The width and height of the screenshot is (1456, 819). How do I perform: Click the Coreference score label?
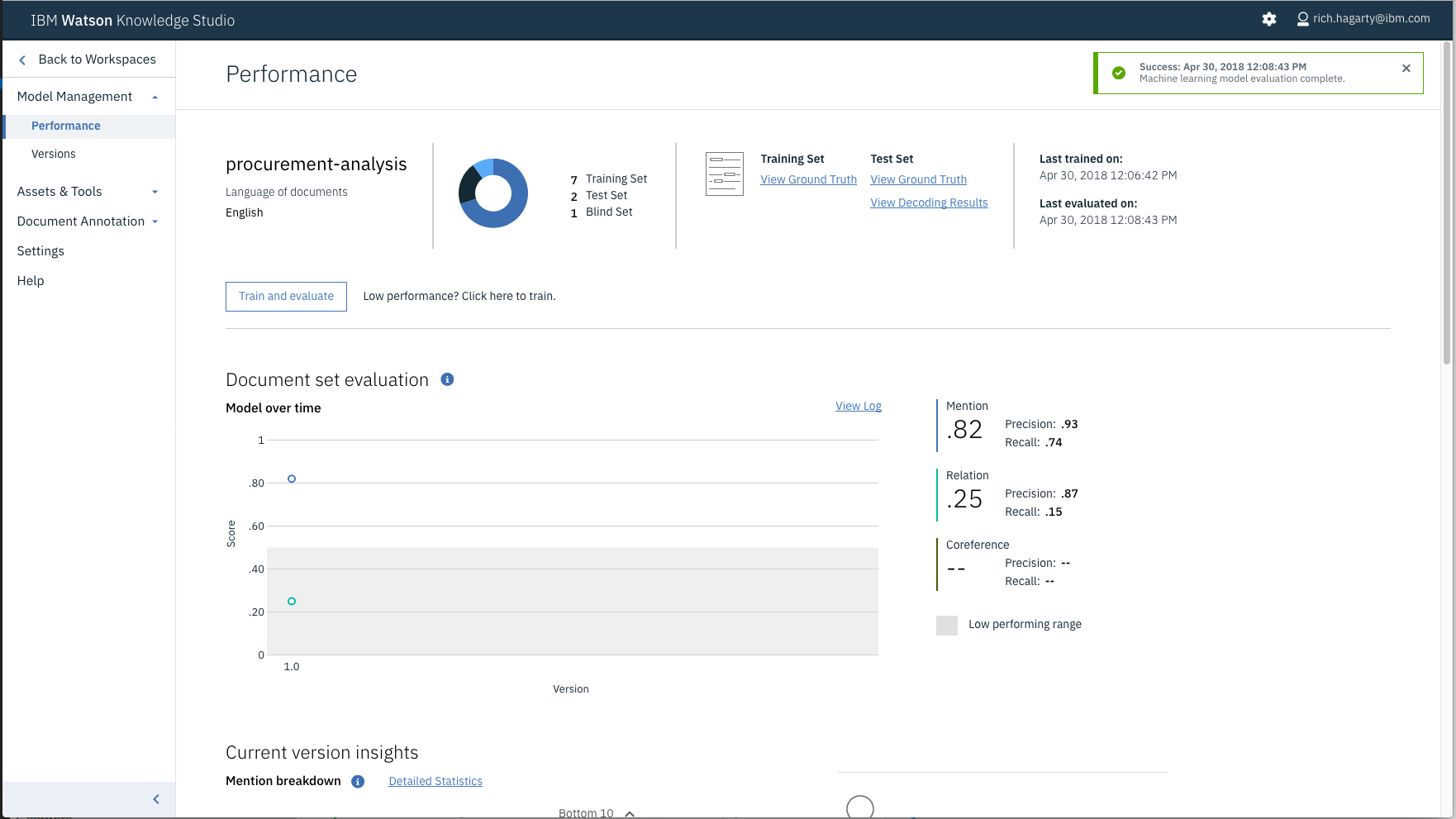(978, 545)
